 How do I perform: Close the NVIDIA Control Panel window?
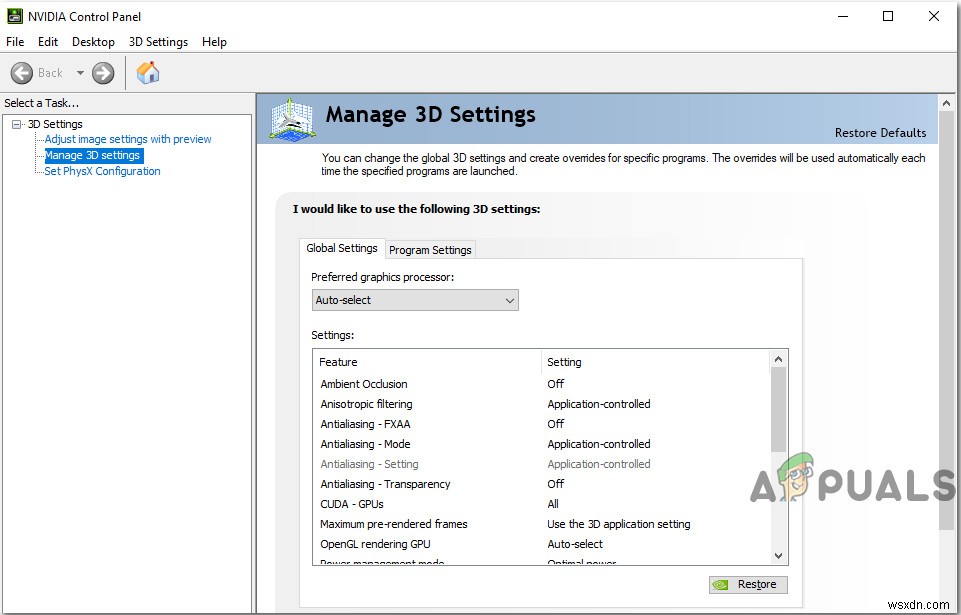[x=933, y=16]
